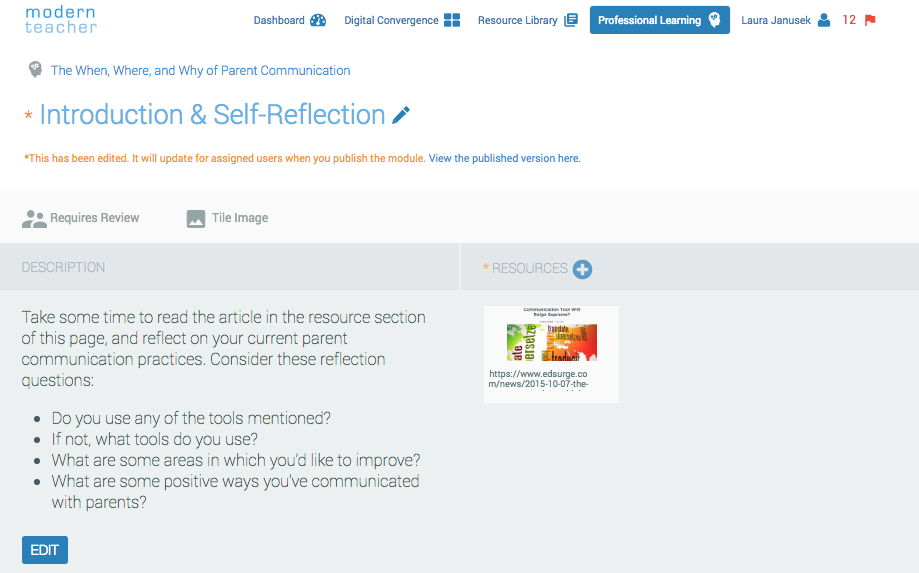Screen dimensions: 919x573
Task: Click the module head icon near breadcrumb
Action: pos(35,70)
